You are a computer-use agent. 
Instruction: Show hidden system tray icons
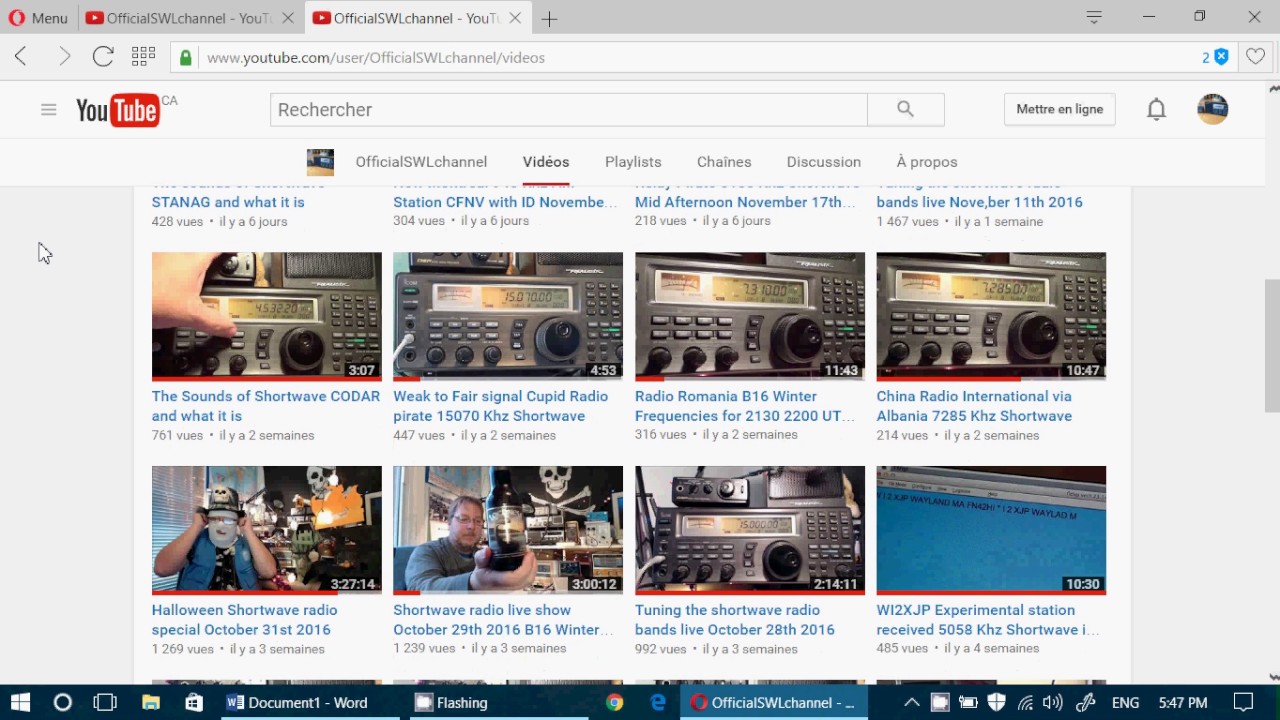911,702
